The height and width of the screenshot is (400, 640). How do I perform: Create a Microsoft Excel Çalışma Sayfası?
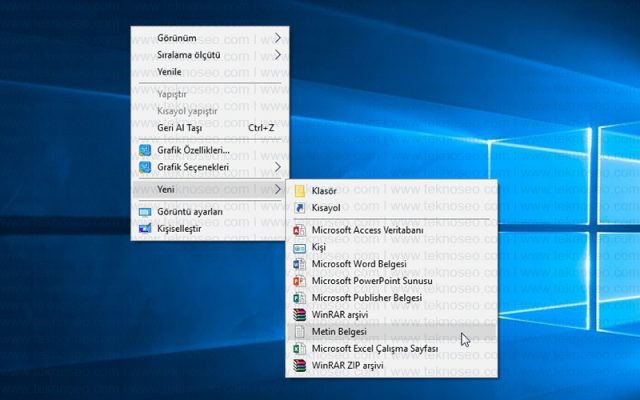pyautogui.click(x=391, y=349)
